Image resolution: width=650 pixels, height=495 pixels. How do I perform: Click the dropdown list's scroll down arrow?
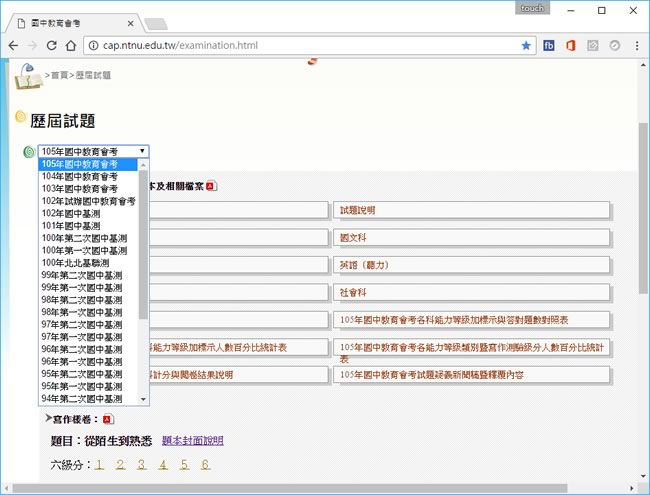tap(143, 399)
